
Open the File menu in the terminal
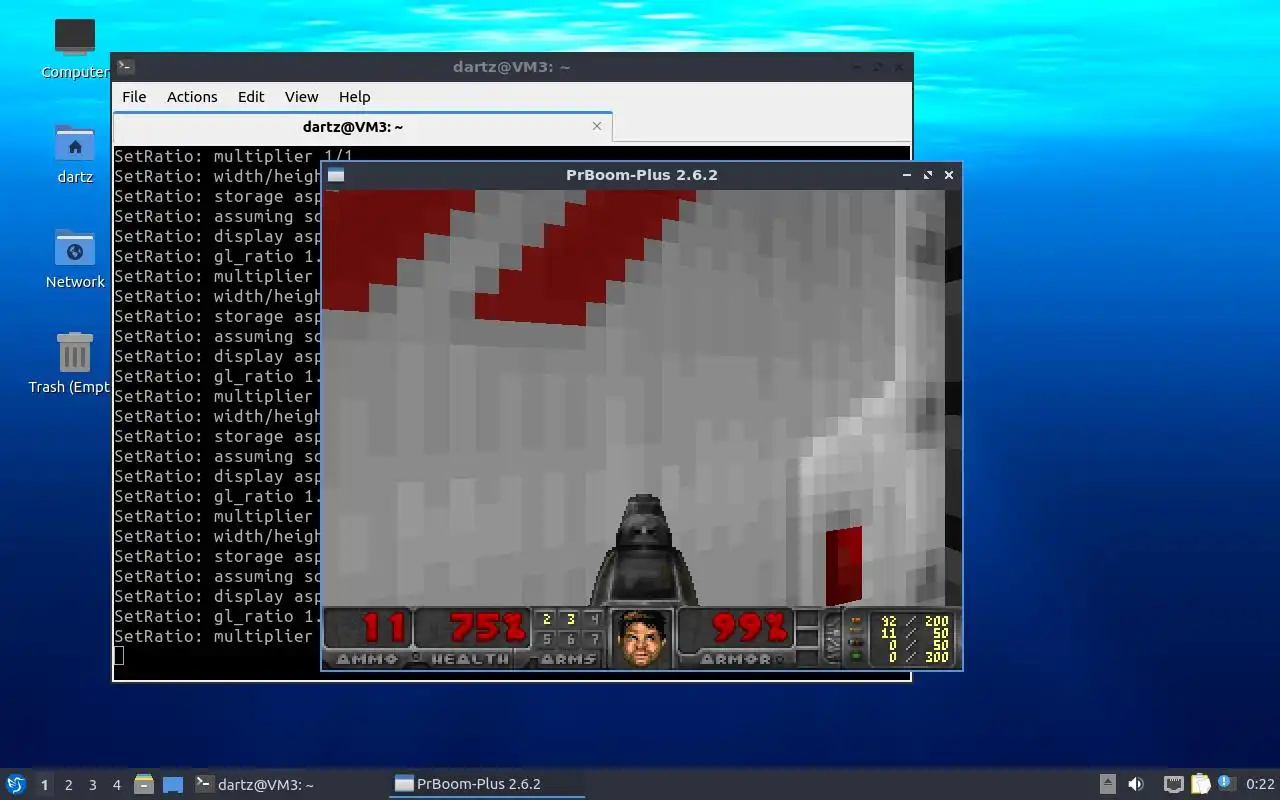[134, 97]
